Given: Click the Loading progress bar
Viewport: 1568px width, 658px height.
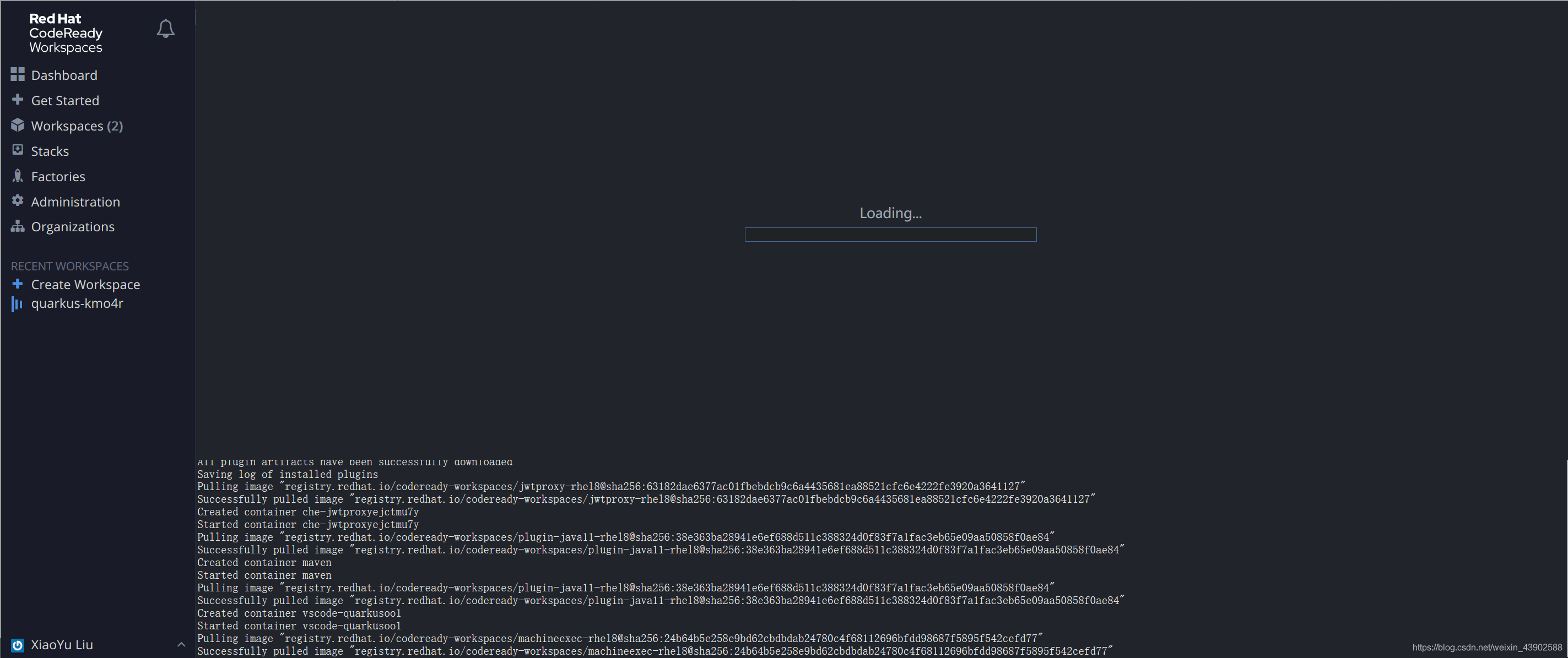Looking at the screenshot, I should [890, 235].
